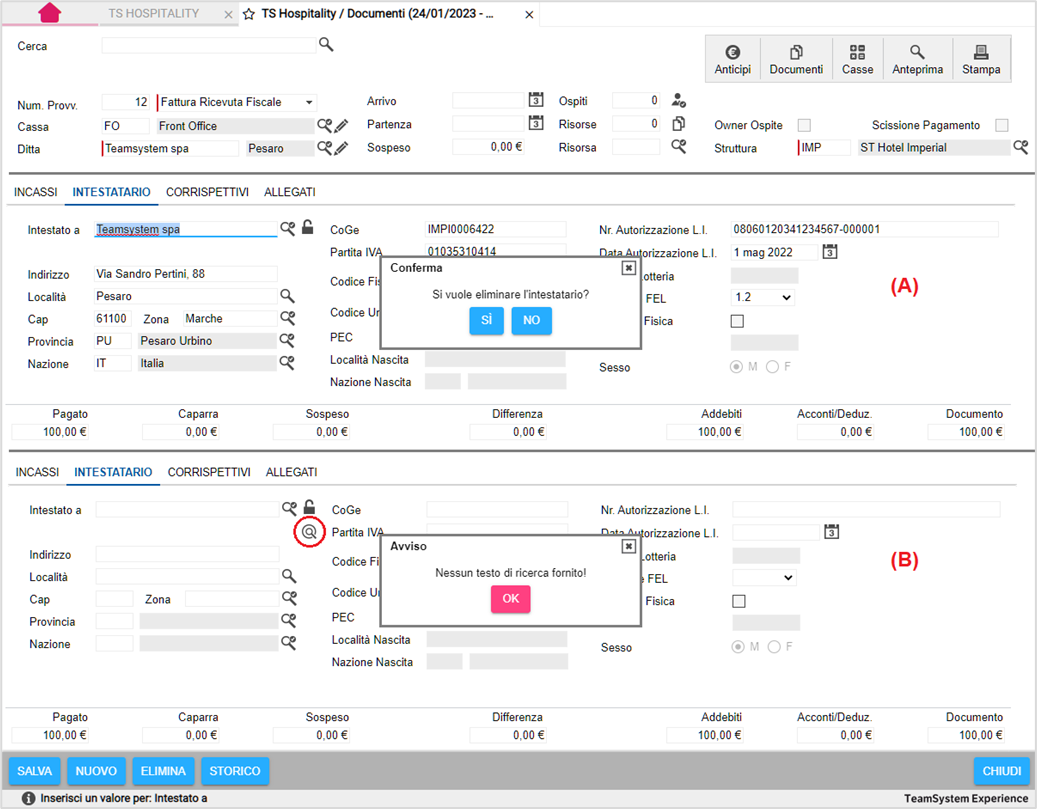This screenshot has width=1037, height=809.
Task: Open the Anticipi toolbar button
Action: (732, 60)
